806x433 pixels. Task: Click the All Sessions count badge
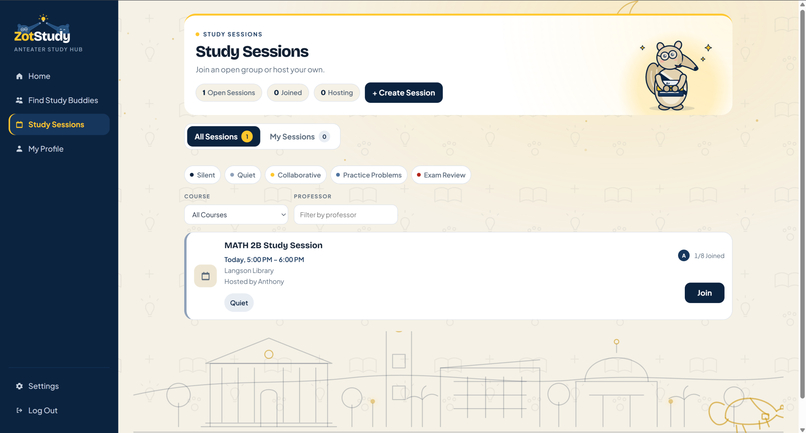[247, 137]
